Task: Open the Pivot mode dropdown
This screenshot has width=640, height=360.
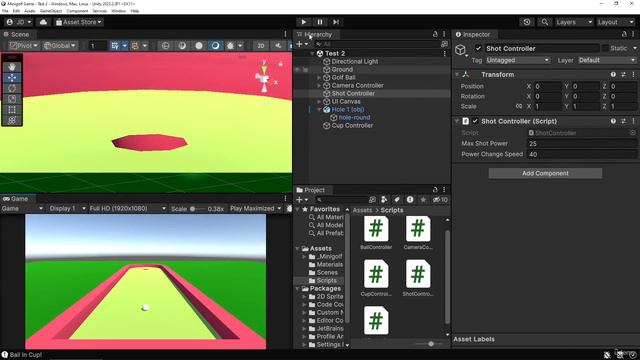Action: [x=24, y=46]
